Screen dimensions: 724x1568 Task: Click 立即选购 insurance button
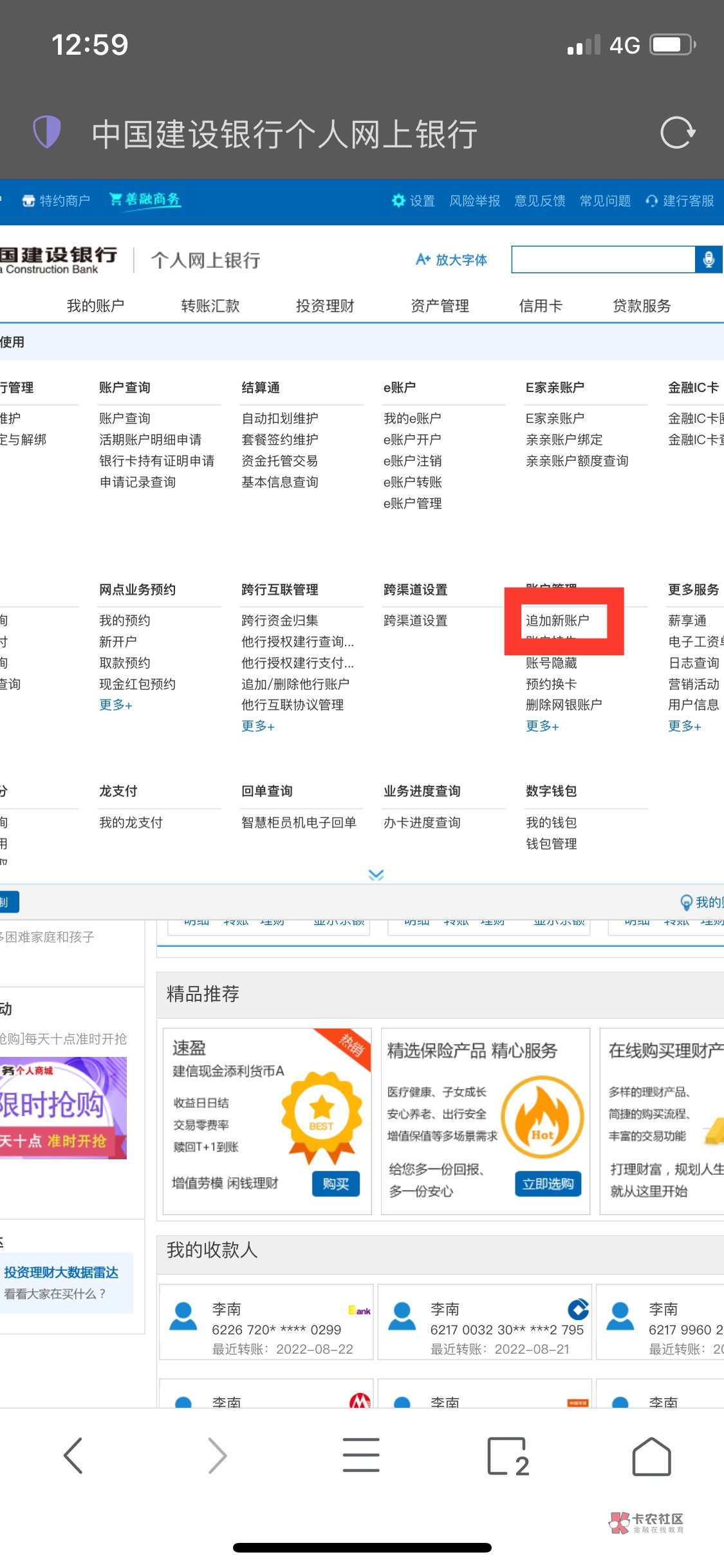[548, 1184]
